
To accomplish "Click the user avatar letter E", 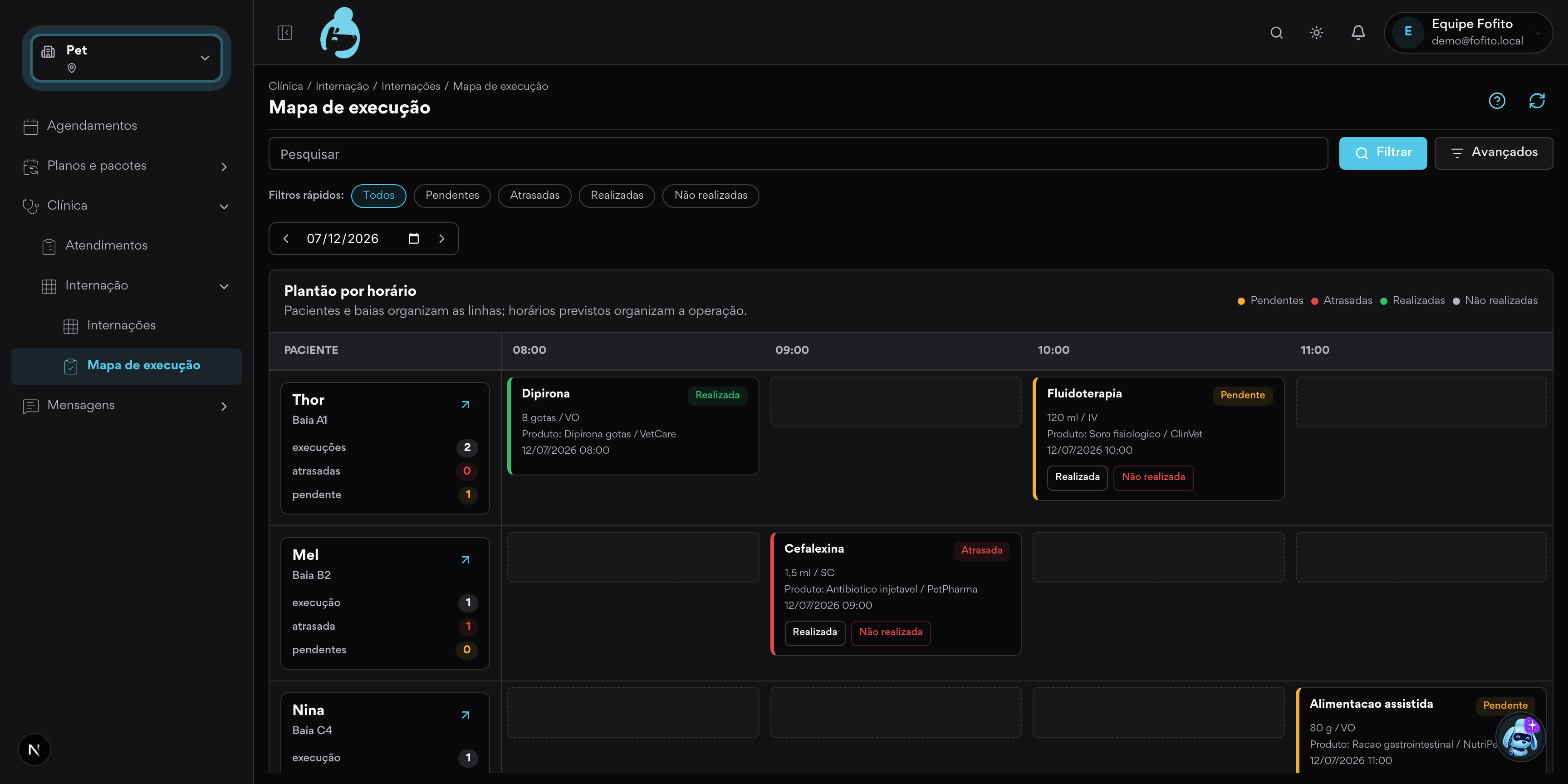I will [1408, 32].
